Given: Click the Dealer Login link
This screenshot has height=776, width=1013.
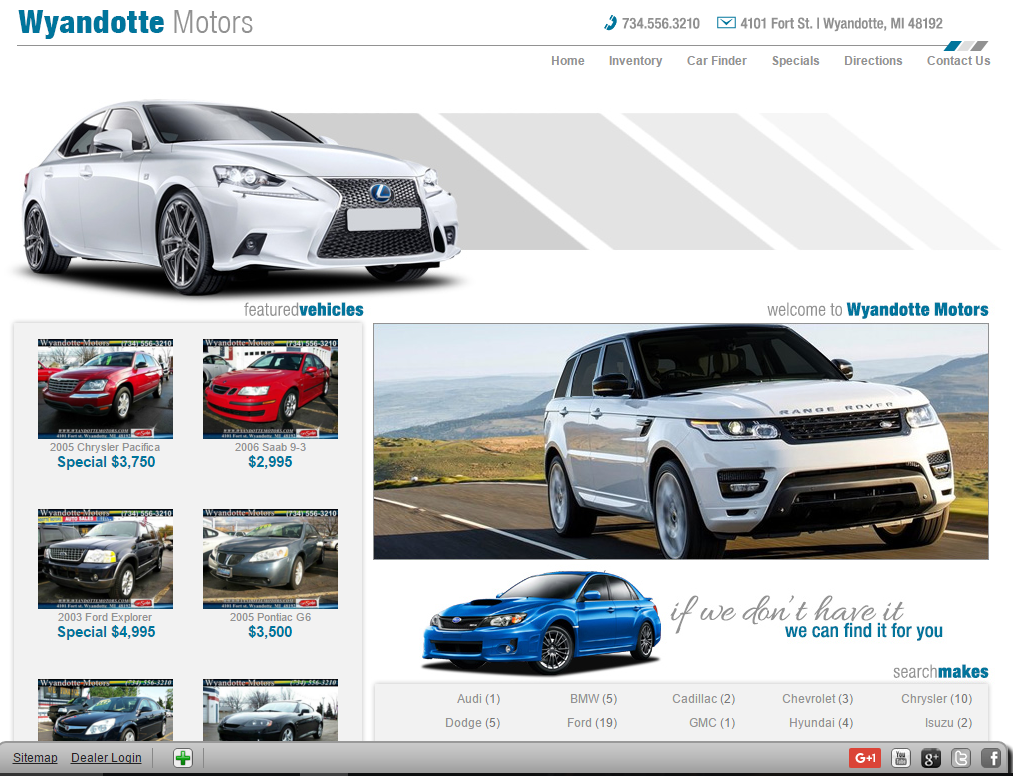Looking at the screenshot, I should click(106, 758).
